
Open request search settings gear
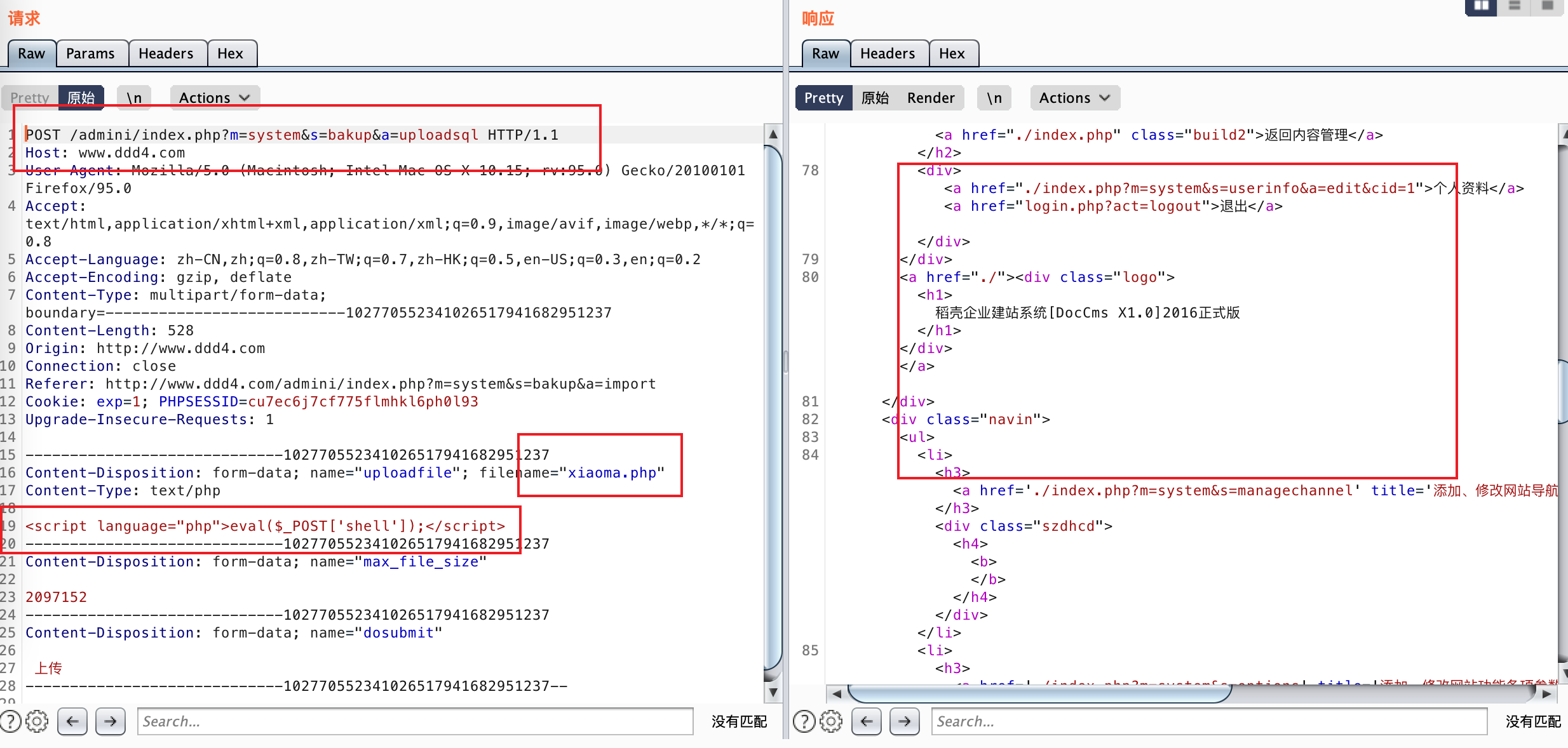click(37, 721)
